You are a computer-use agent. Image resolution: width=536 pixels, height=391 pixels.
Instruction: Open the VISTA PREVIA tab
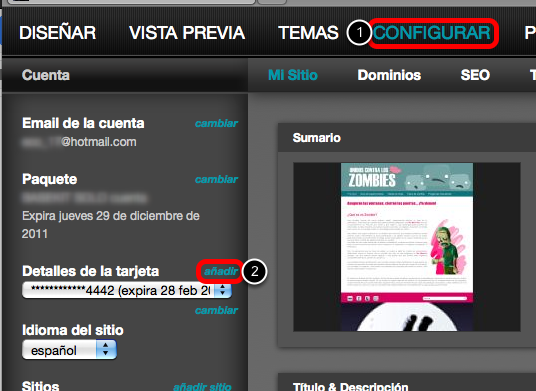point(187,33)
